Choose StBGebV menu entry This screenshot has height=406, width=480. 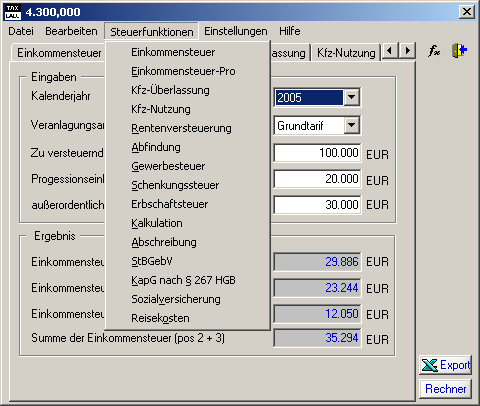187,261
